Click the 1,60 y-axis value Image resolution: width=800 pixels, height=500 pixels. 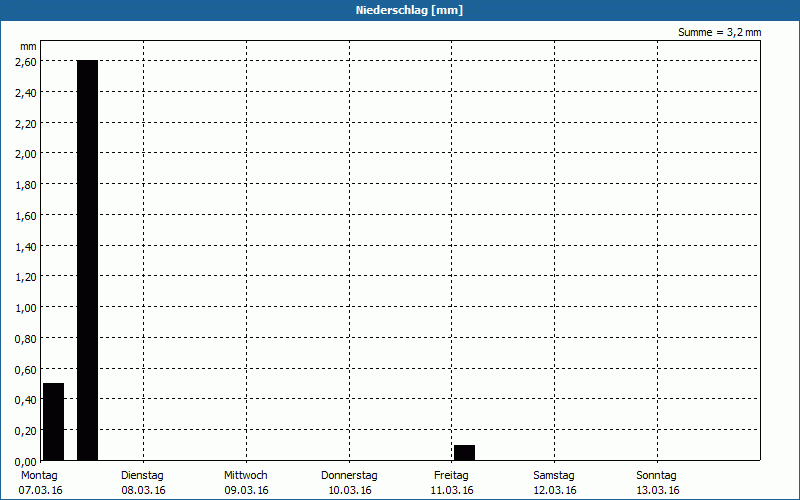tap(26, 216)
